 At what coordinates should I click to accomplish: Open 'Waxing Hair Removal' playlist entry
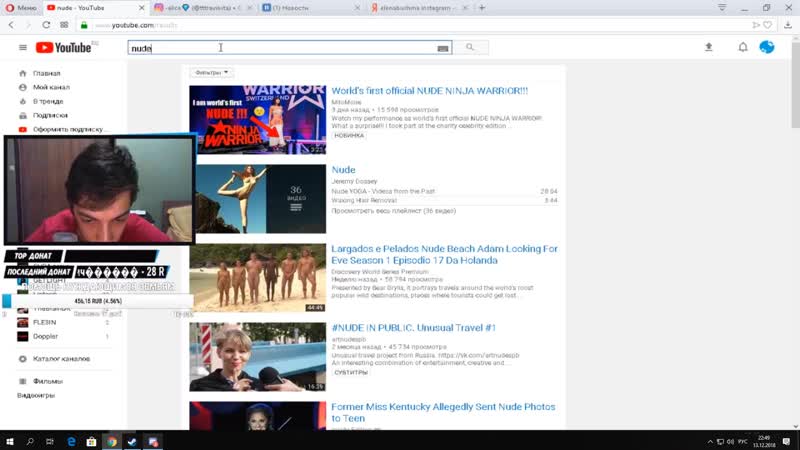(x=364, y=201)
